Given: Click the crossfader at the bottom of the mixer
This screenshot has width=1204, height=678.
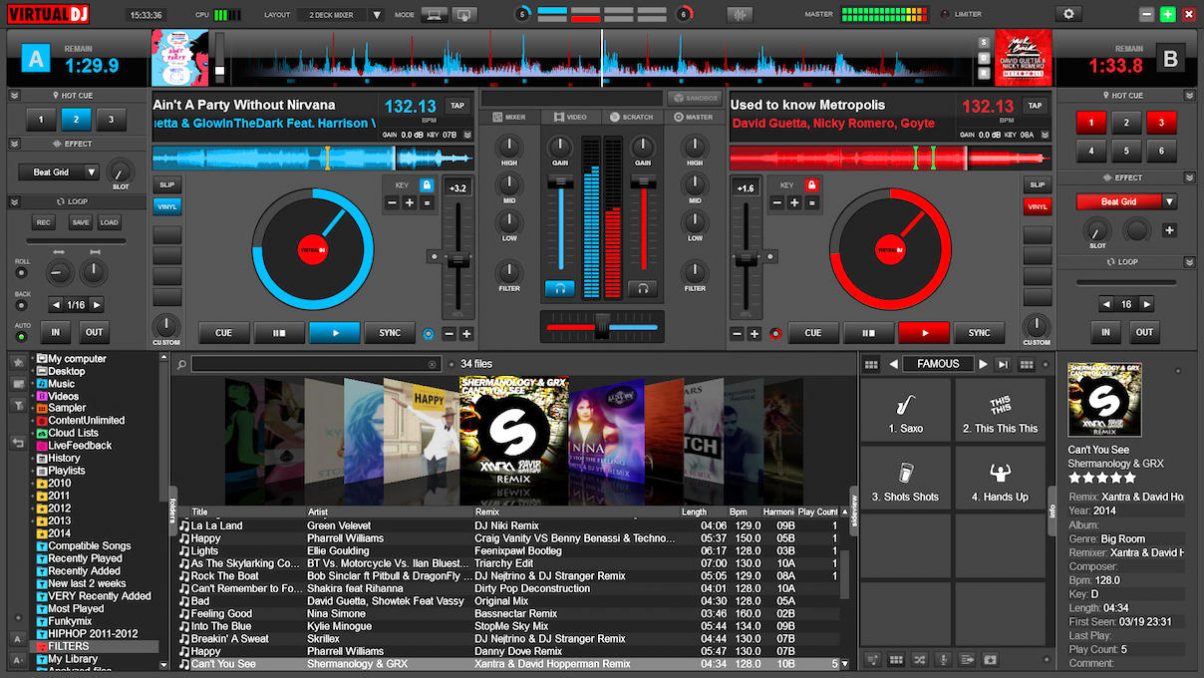Looking at the screenshot, I should click(x=601, y=326).
